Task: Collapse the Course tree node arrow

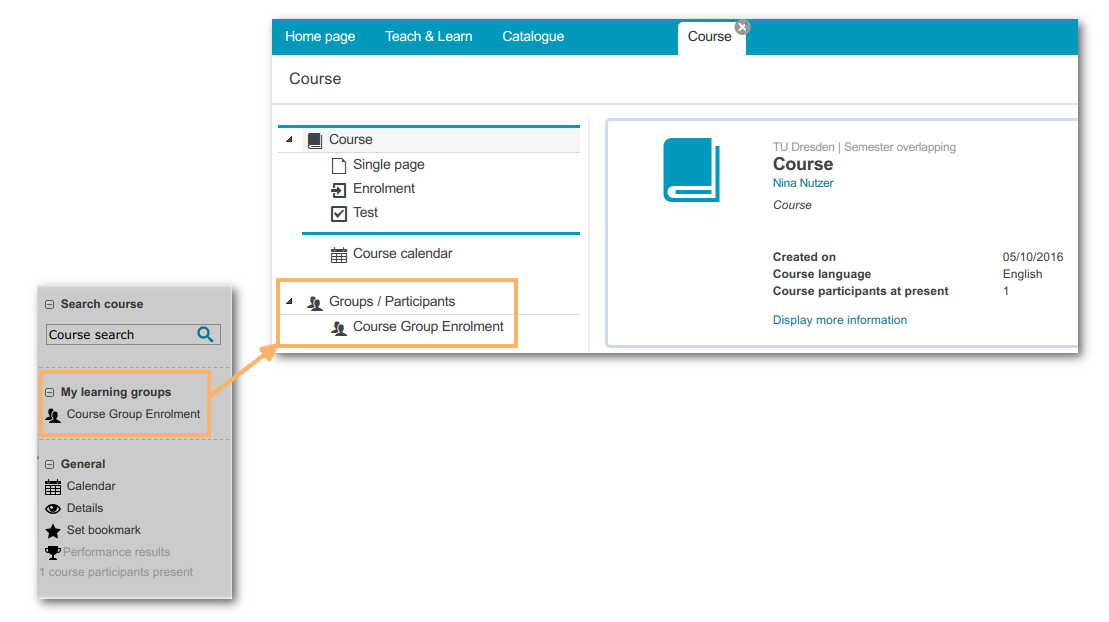Action: (x=289, y=140)
